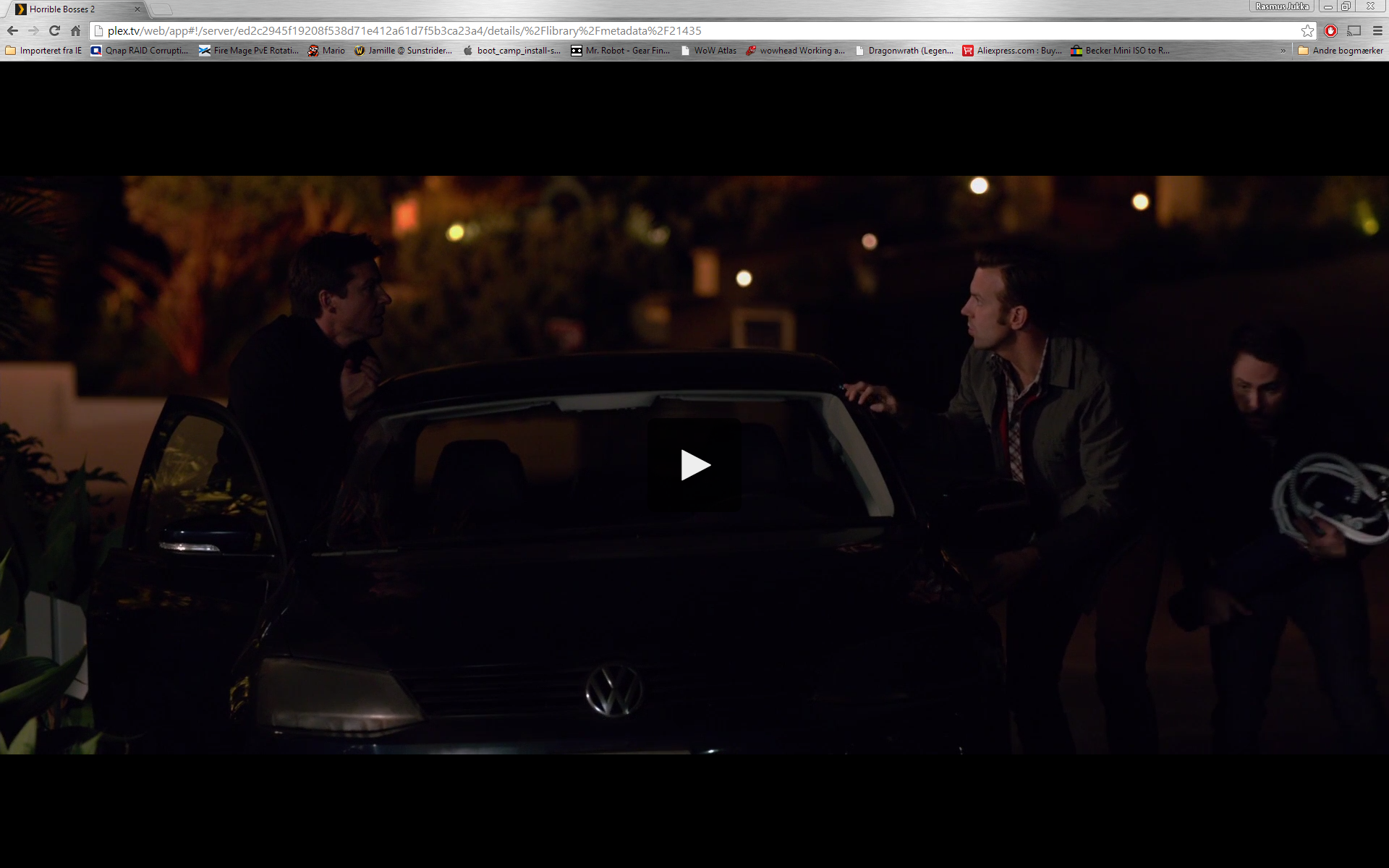Select the Horrible Bosses 2 tab
The width and height of the screenshot is (1389, 868).
76,9
